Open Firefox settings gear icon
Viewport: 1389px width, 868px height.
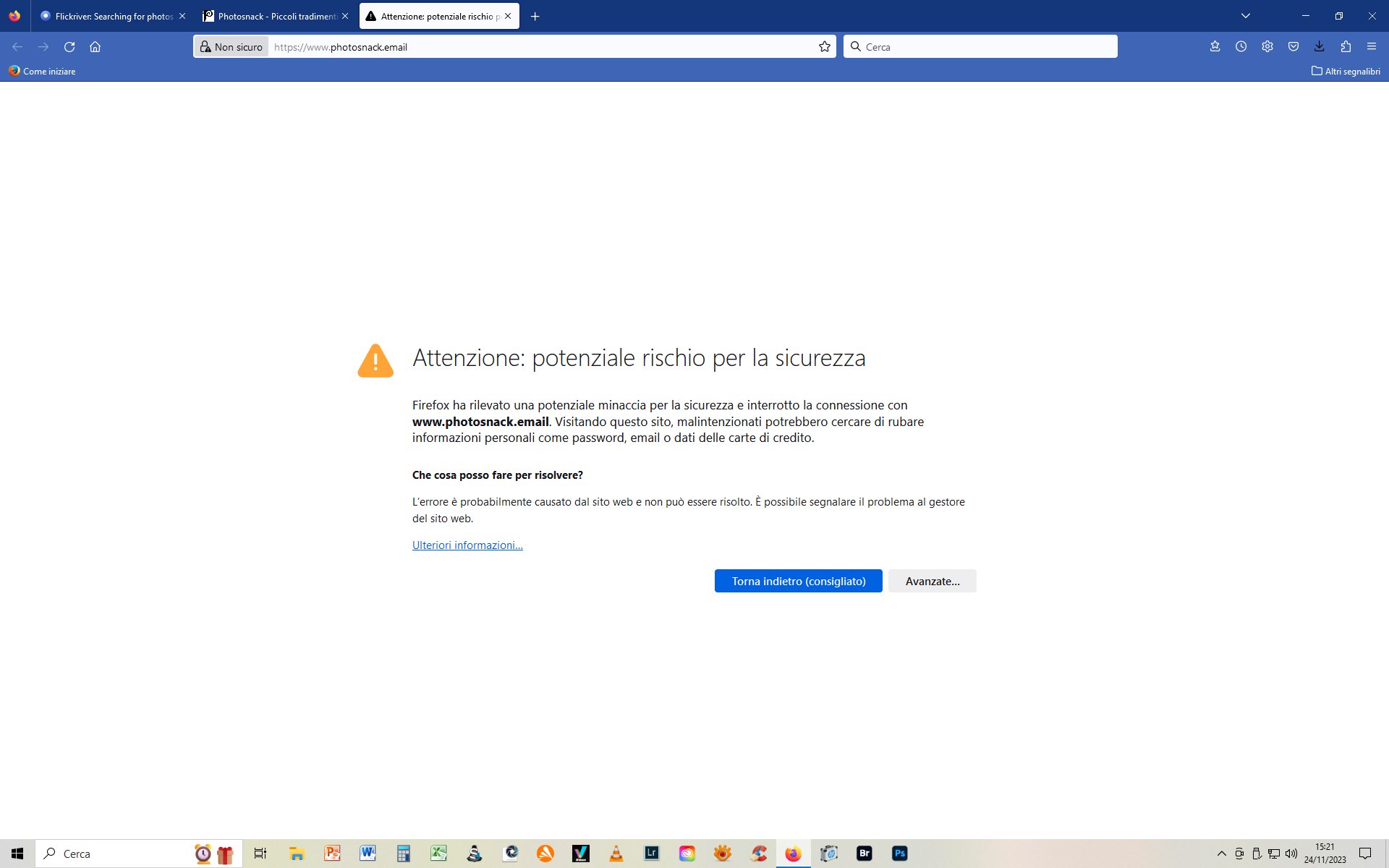1267,46
